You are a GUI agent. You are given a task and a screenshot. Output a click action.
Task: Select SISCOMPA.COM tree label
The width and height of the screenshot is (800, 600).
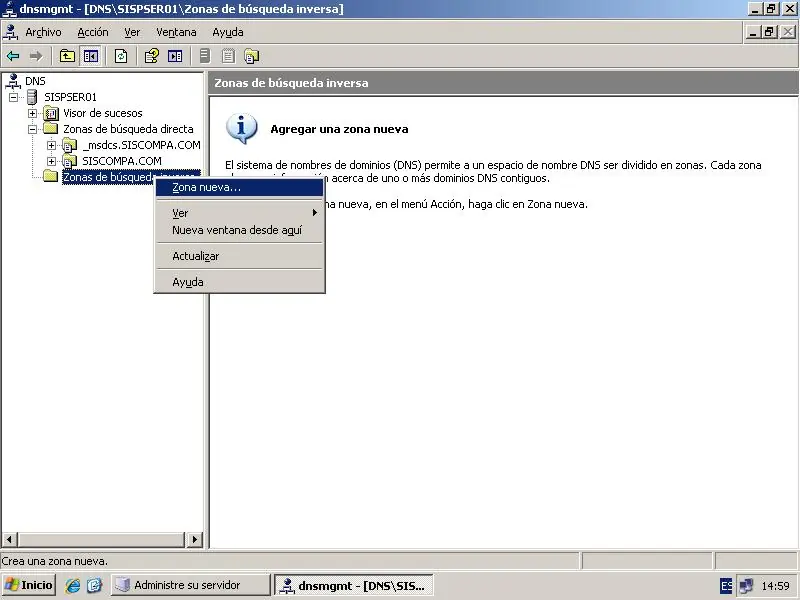pyautogui.click(x=122, y=161)
